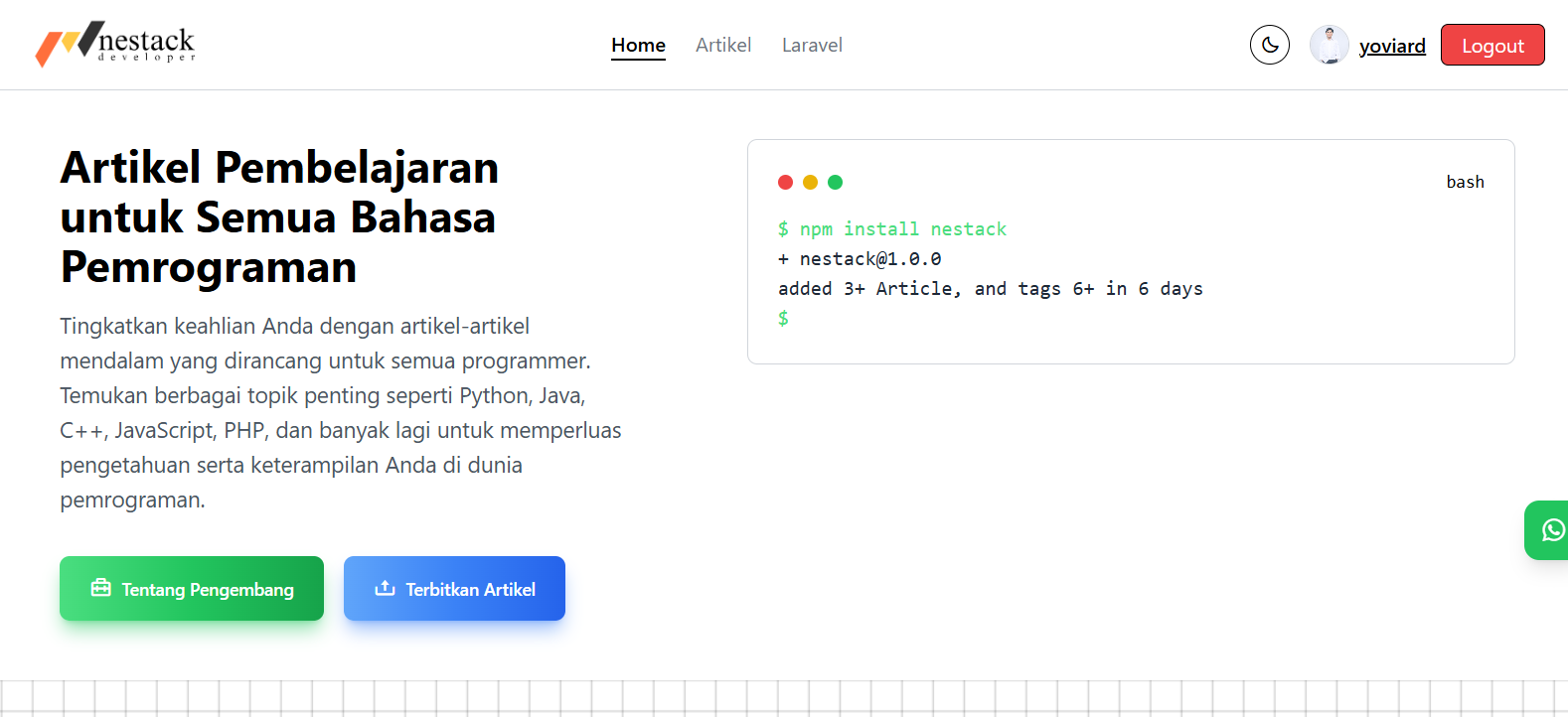1568x717 pixels.
Task: Open the yoviard profile link
Action: pyautogui.click(x=1391, y=46)
